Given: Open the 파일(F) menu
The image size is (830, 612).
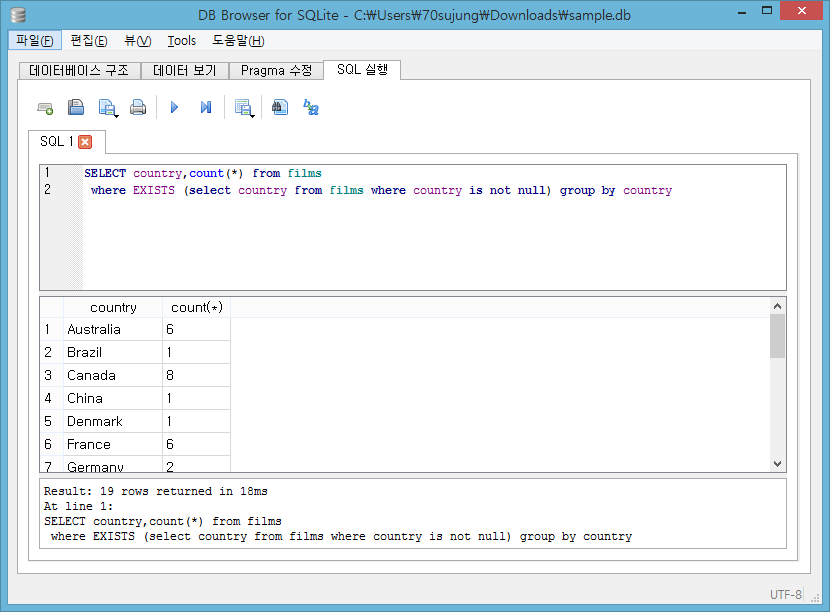Looking at the screenshot, I should click(35, 41).
